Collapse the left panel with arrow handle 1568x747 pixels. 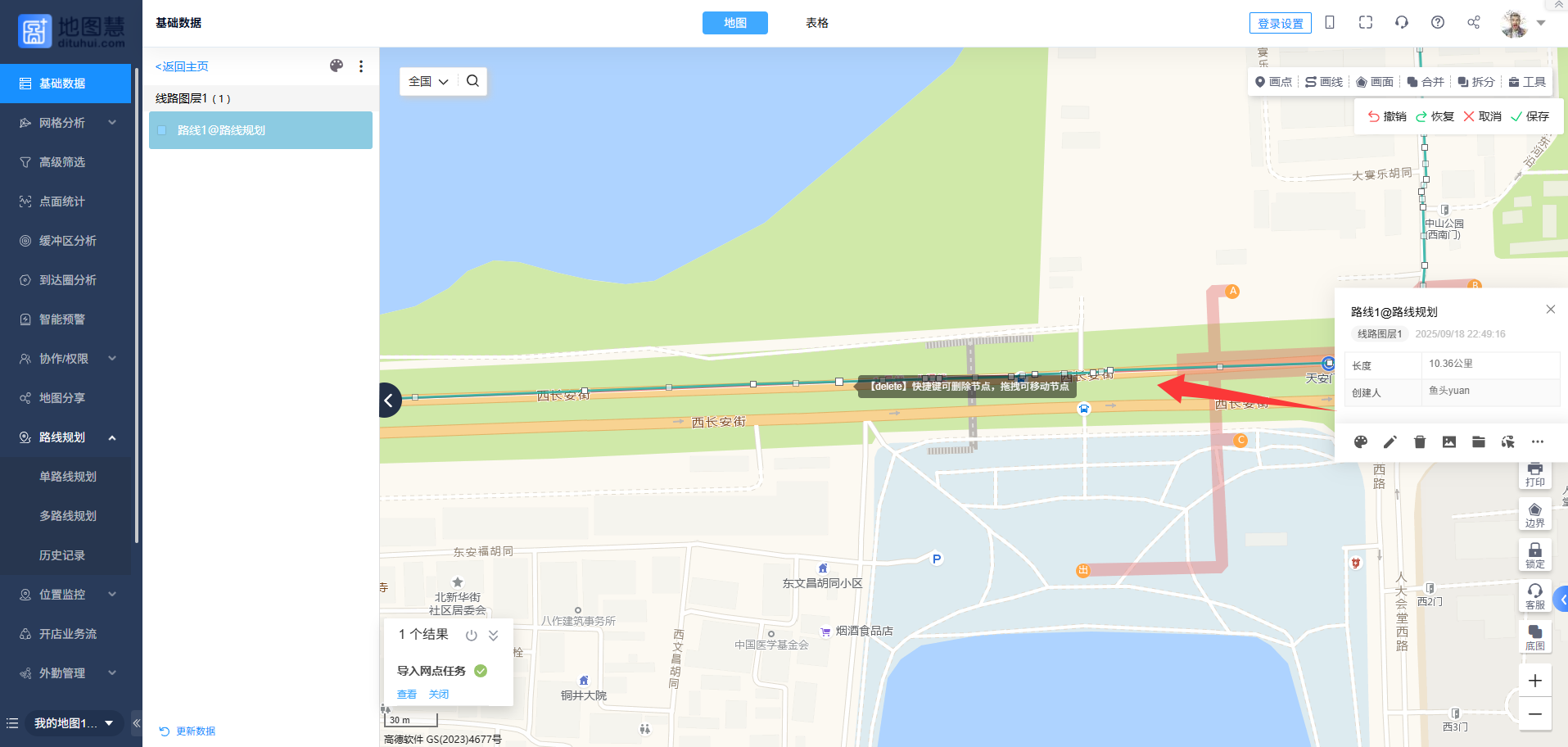[390, 401]
